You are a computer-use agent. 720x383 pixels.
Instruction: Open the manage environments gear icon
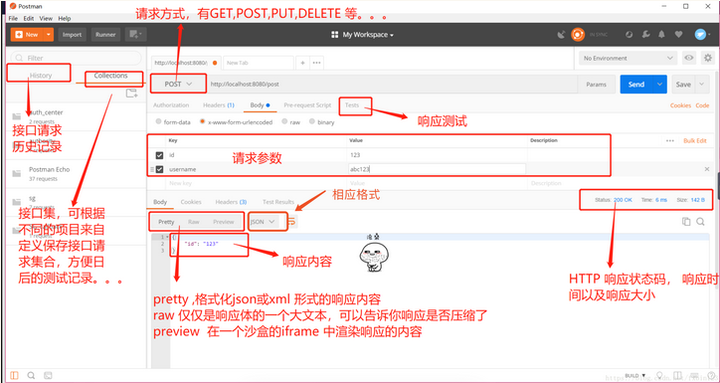click(708, 58)
